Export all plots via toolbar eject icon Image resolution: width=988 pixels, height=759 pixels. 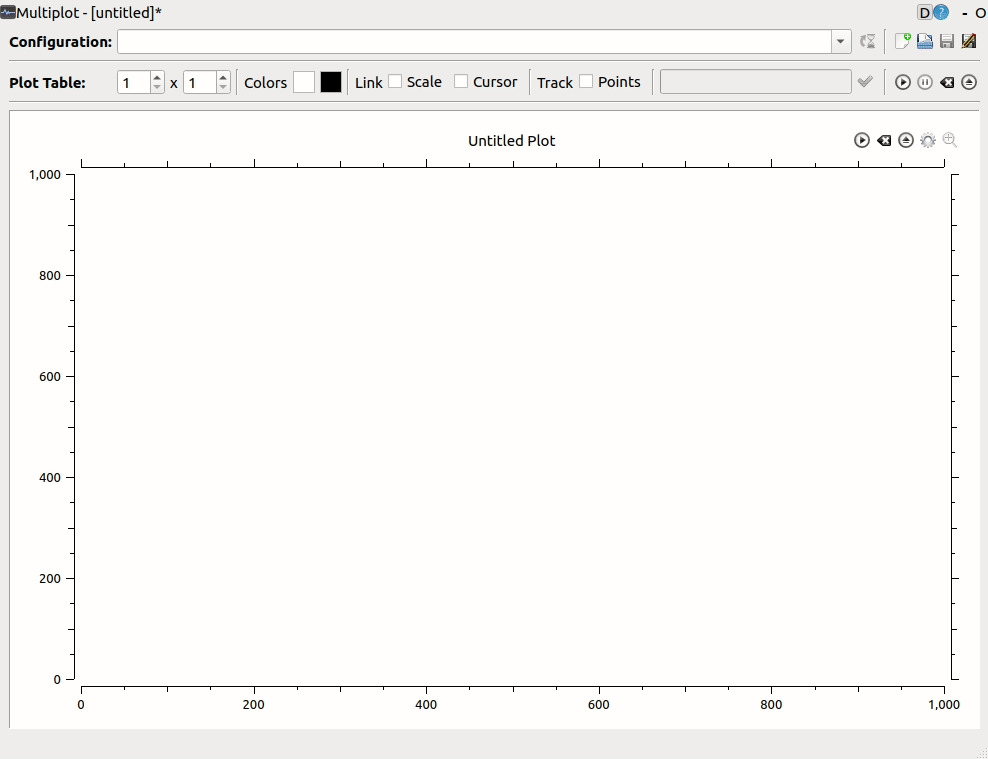tap(968, 83)
